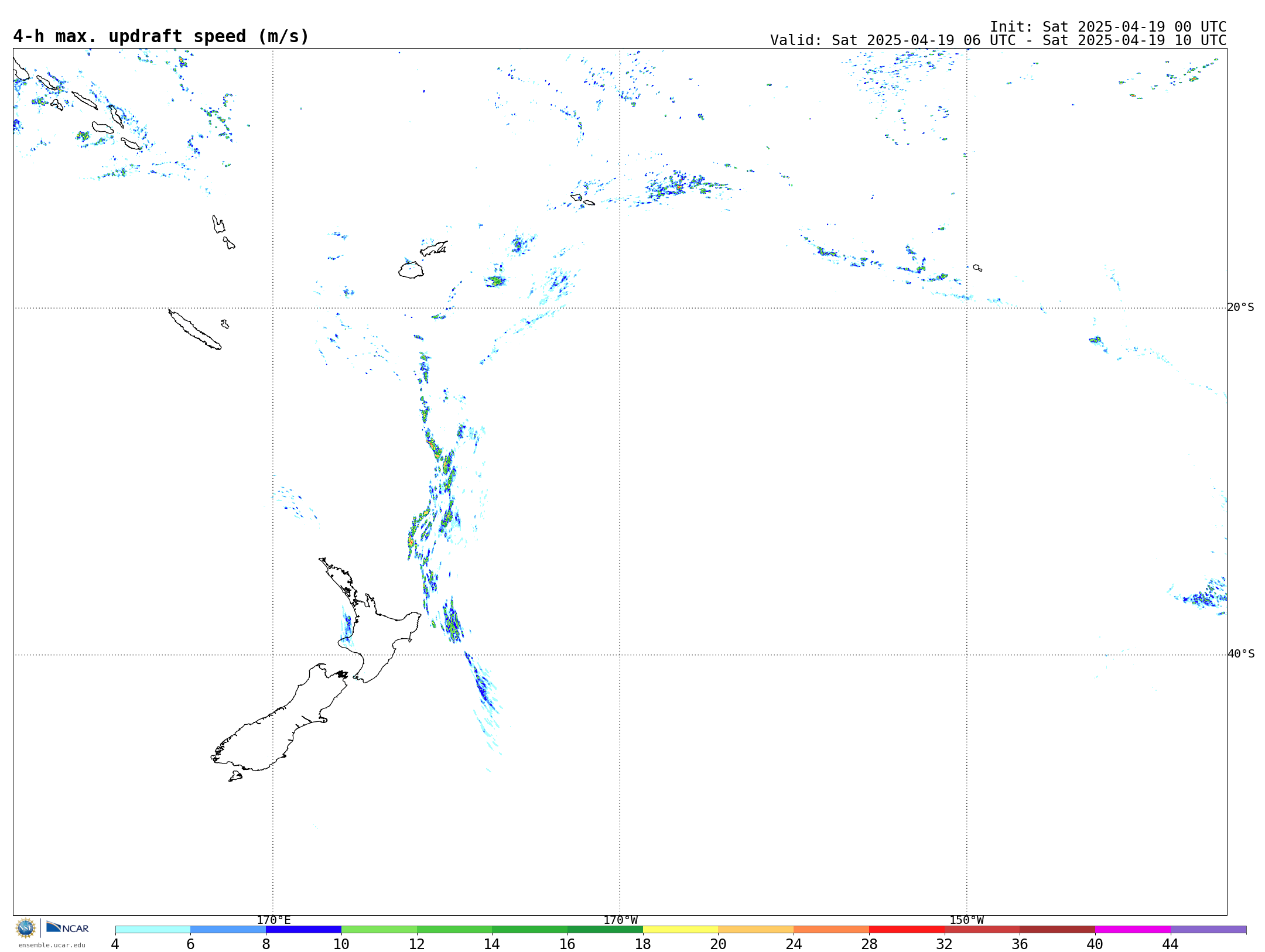
Task: Click the dark red 36–40 colorbar swatch
Action: 1057,930
